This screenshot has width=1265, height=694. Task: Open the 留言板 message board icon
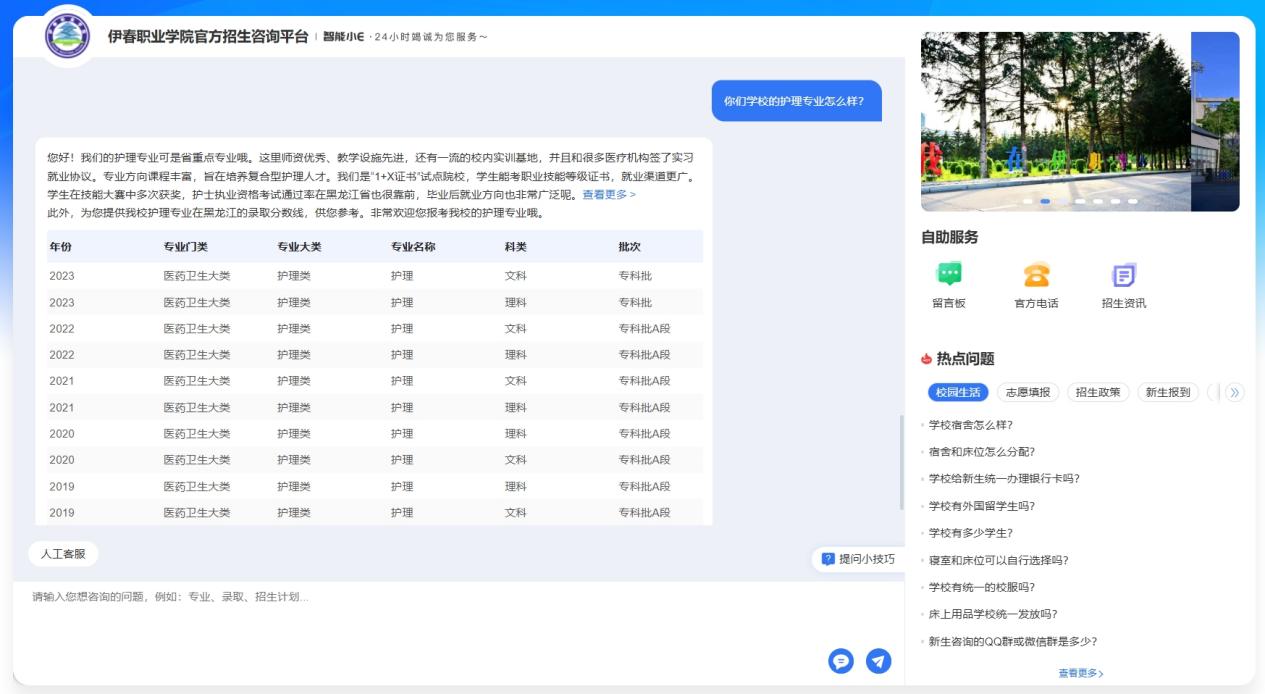(x=948, y=274)
